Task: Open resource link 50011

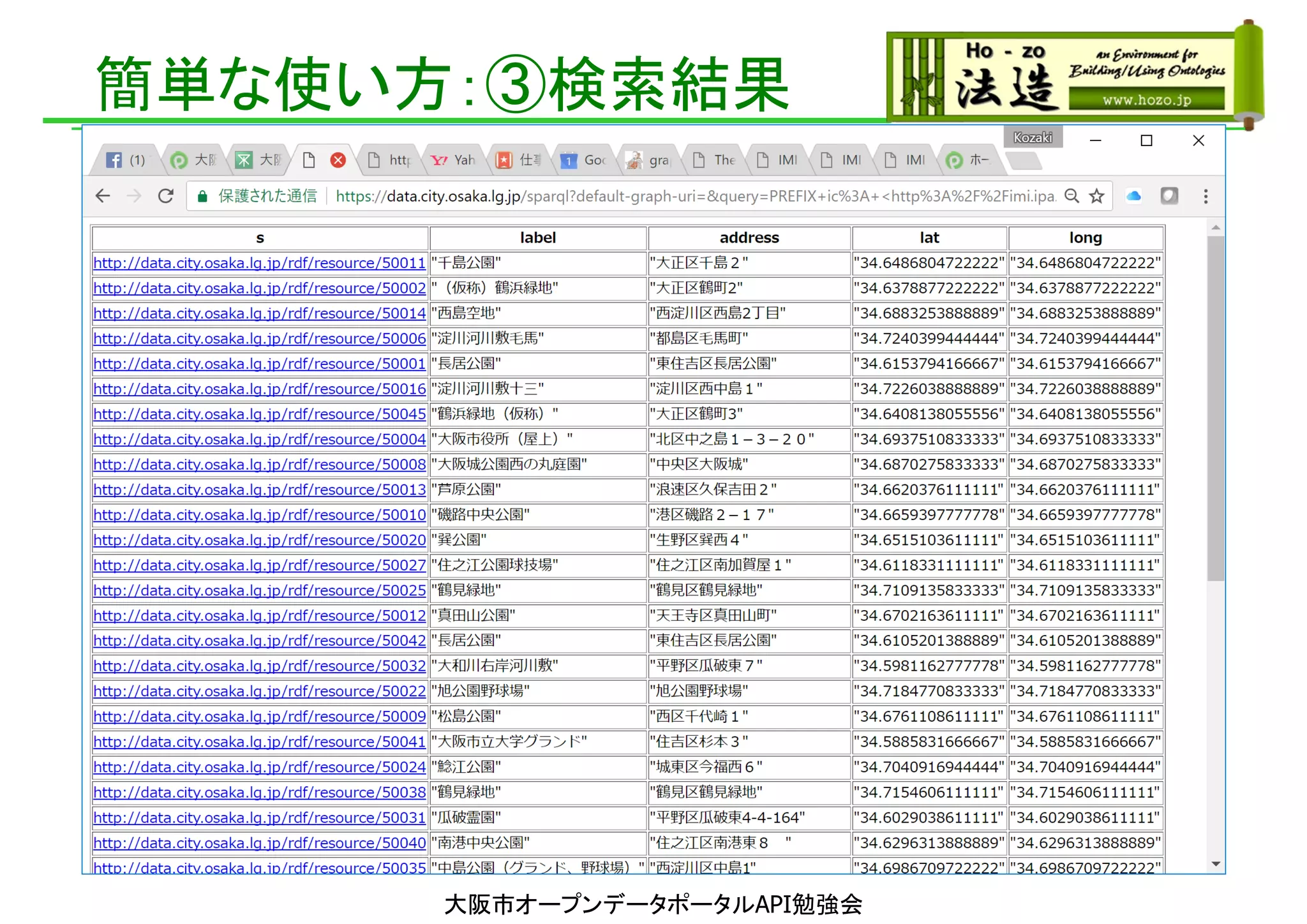Action: (x=259, y=263)
